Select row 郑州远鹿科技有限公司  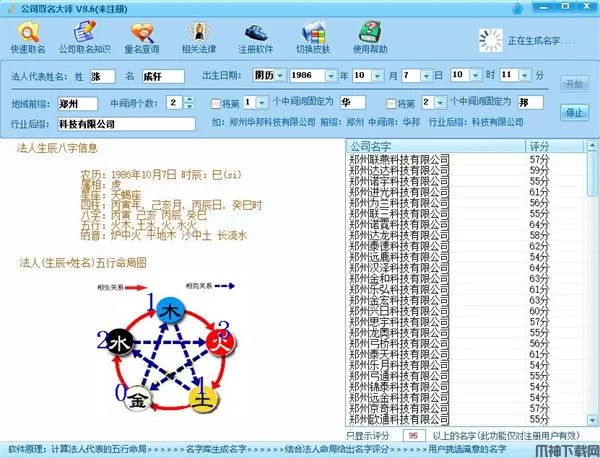466,257
